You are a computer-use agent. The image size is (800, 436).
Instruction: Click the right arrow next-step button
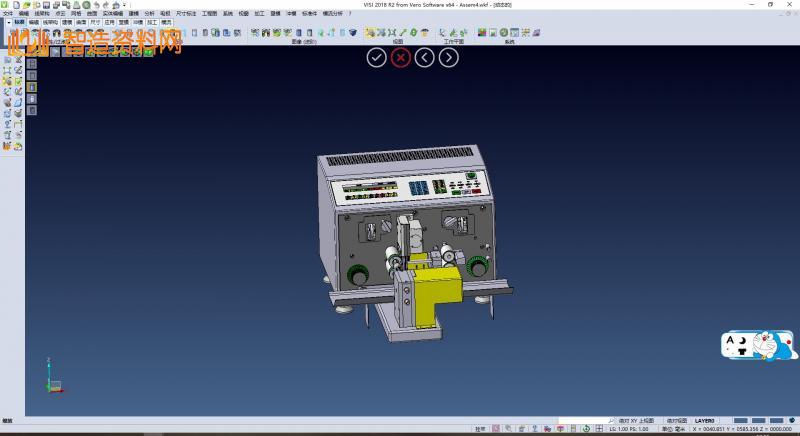coord(449,57)
